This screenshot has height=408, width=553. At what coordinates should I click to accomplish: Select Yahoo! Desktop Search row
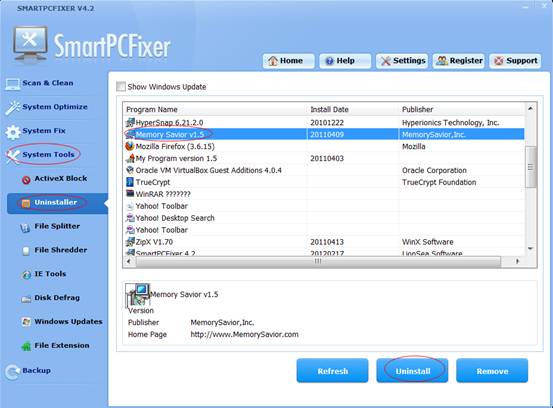click(324, 218)
